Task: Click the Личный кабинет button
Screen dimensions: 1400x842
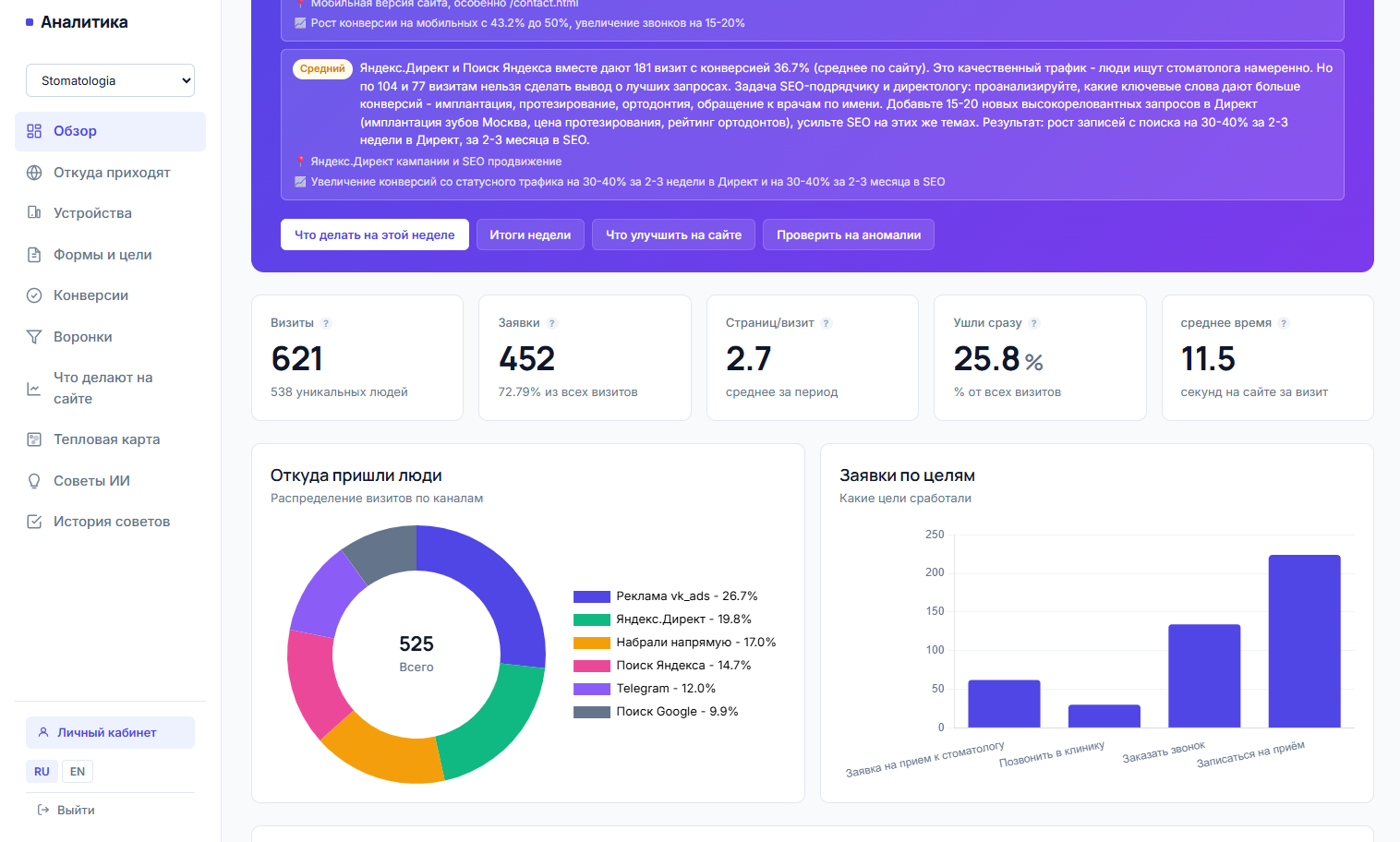Action: click(110, 732)
